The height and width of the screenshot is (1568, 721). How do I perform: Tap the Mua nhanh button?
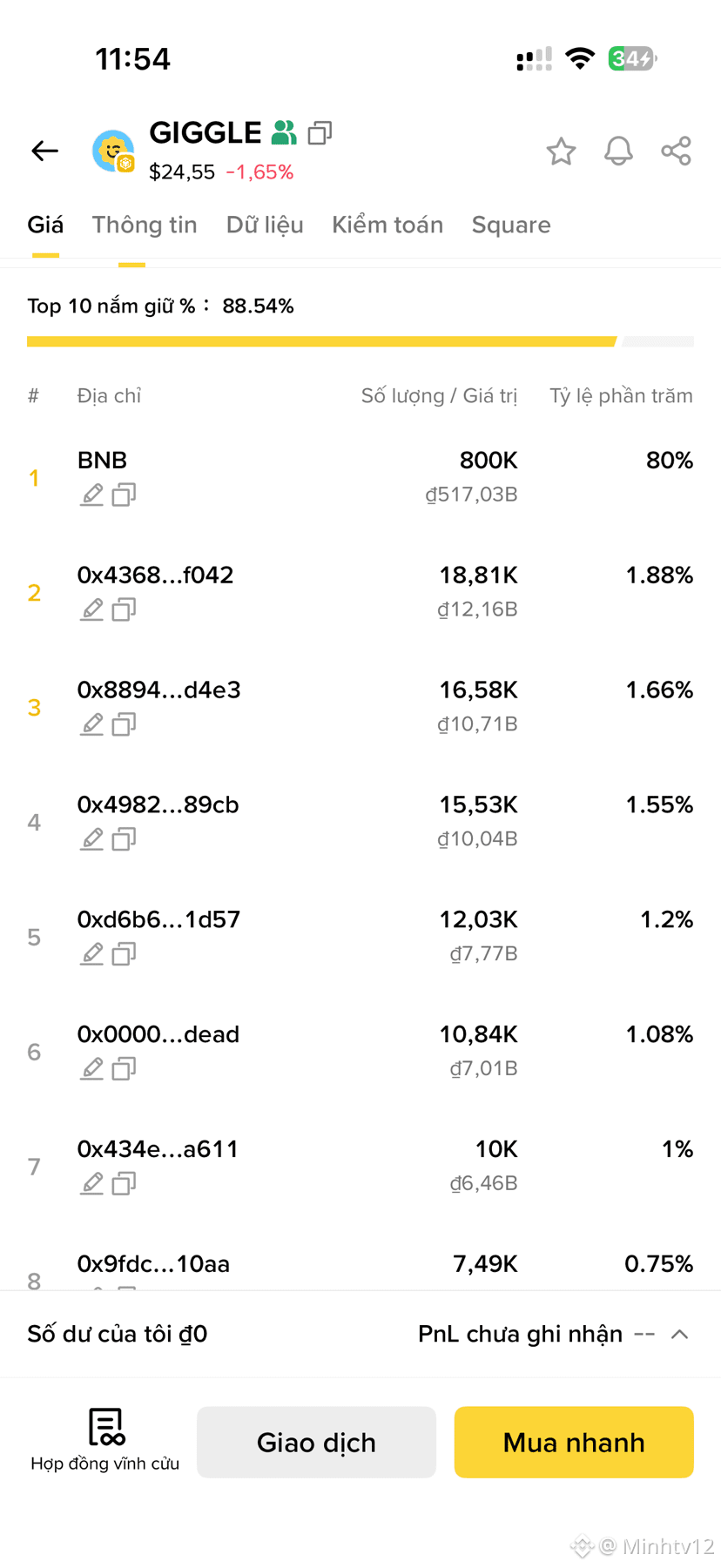[x=574, y=1442]
